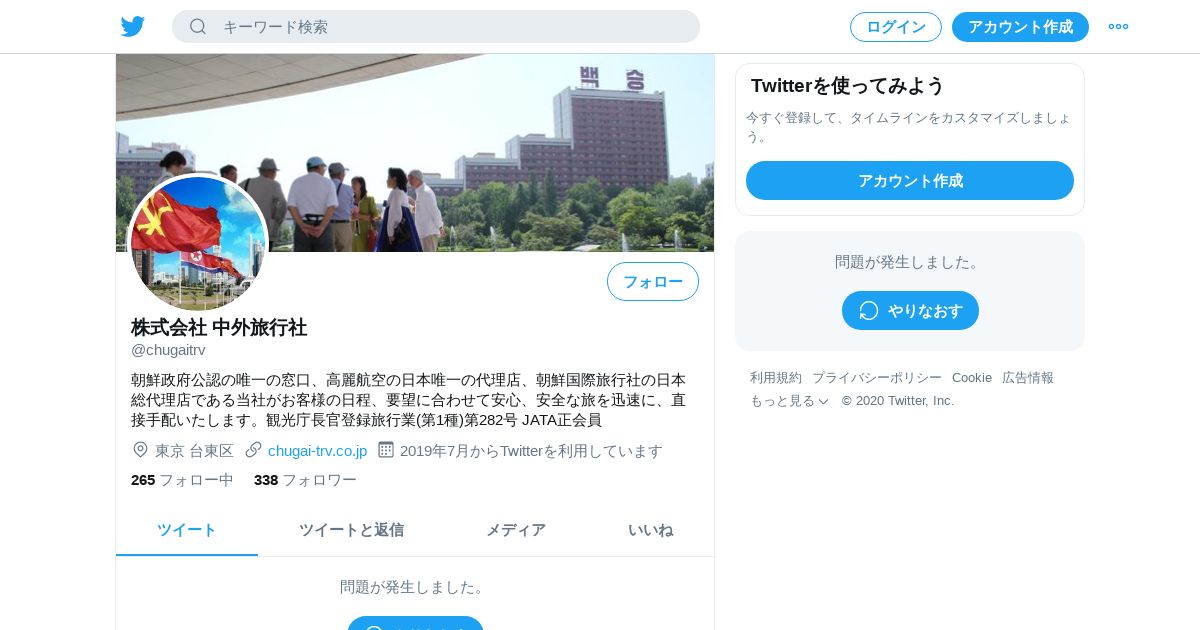Image resolution: width=1200 pixels, height=630 pixels.
Task: Open the chugai-trv.co.jp website link
Action: point(317,451)
